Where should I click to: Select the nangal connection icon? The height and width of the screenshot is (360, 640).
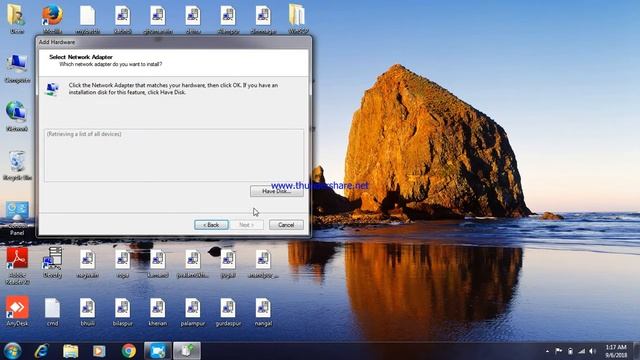point(263,312)
